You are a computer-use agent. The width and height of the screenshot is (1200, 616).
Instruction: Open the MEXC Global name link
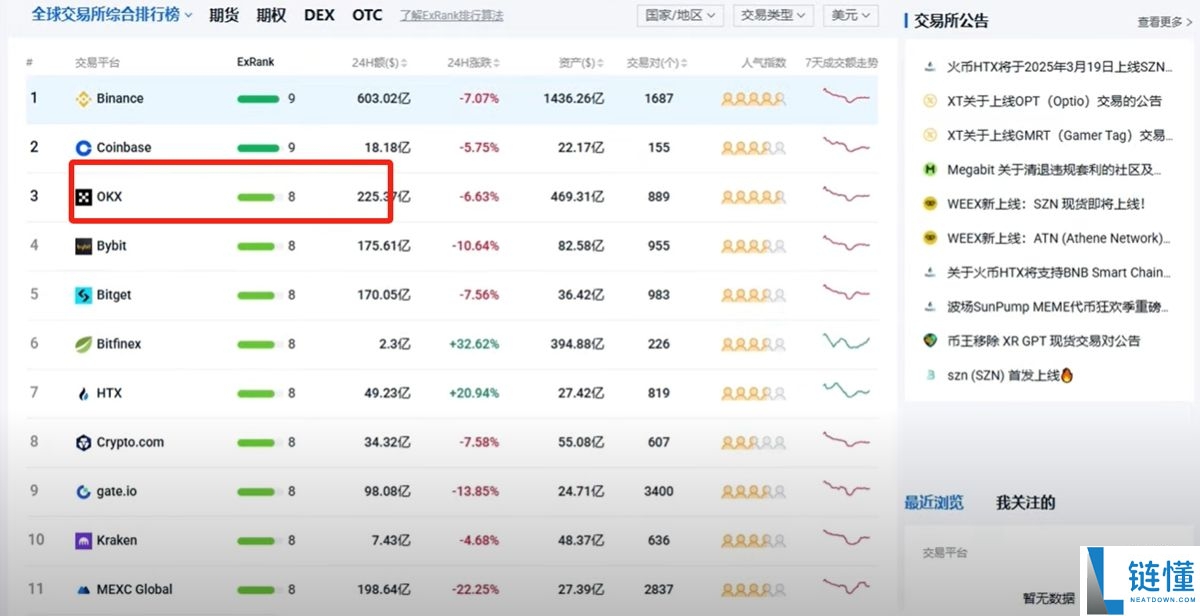point(134,589)
